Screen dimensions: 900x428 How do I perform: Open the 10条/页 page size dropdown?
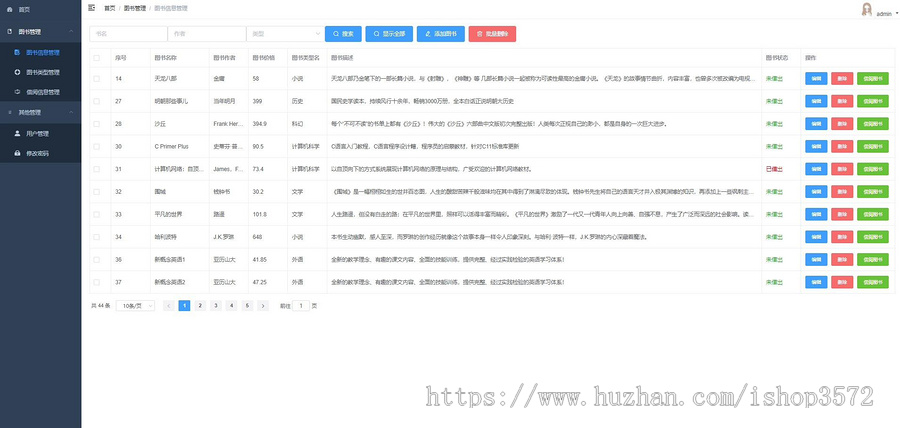[135, 306]
